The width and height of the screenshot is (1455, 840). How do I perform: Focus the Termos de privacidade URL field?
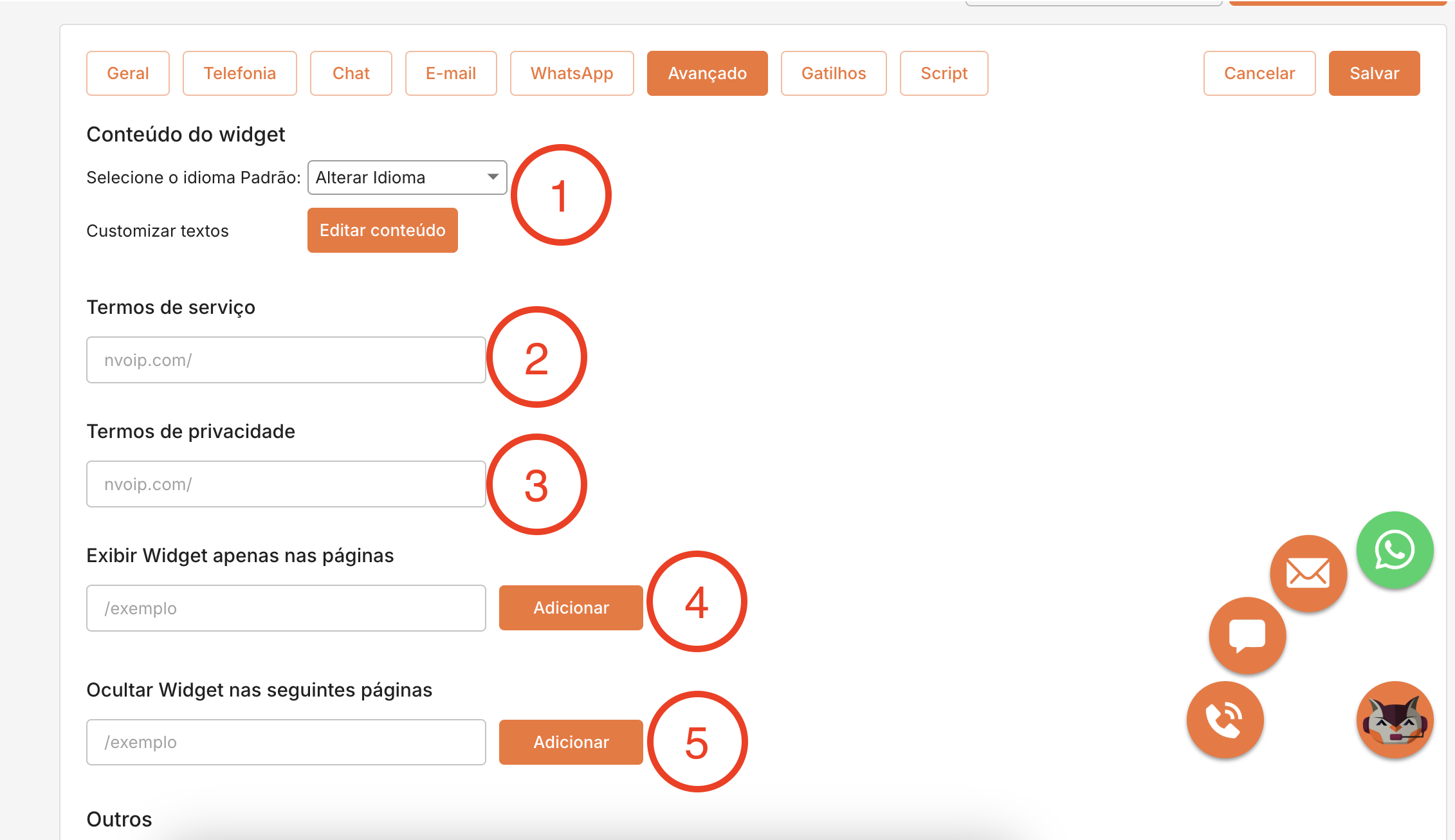coord(286,484)
